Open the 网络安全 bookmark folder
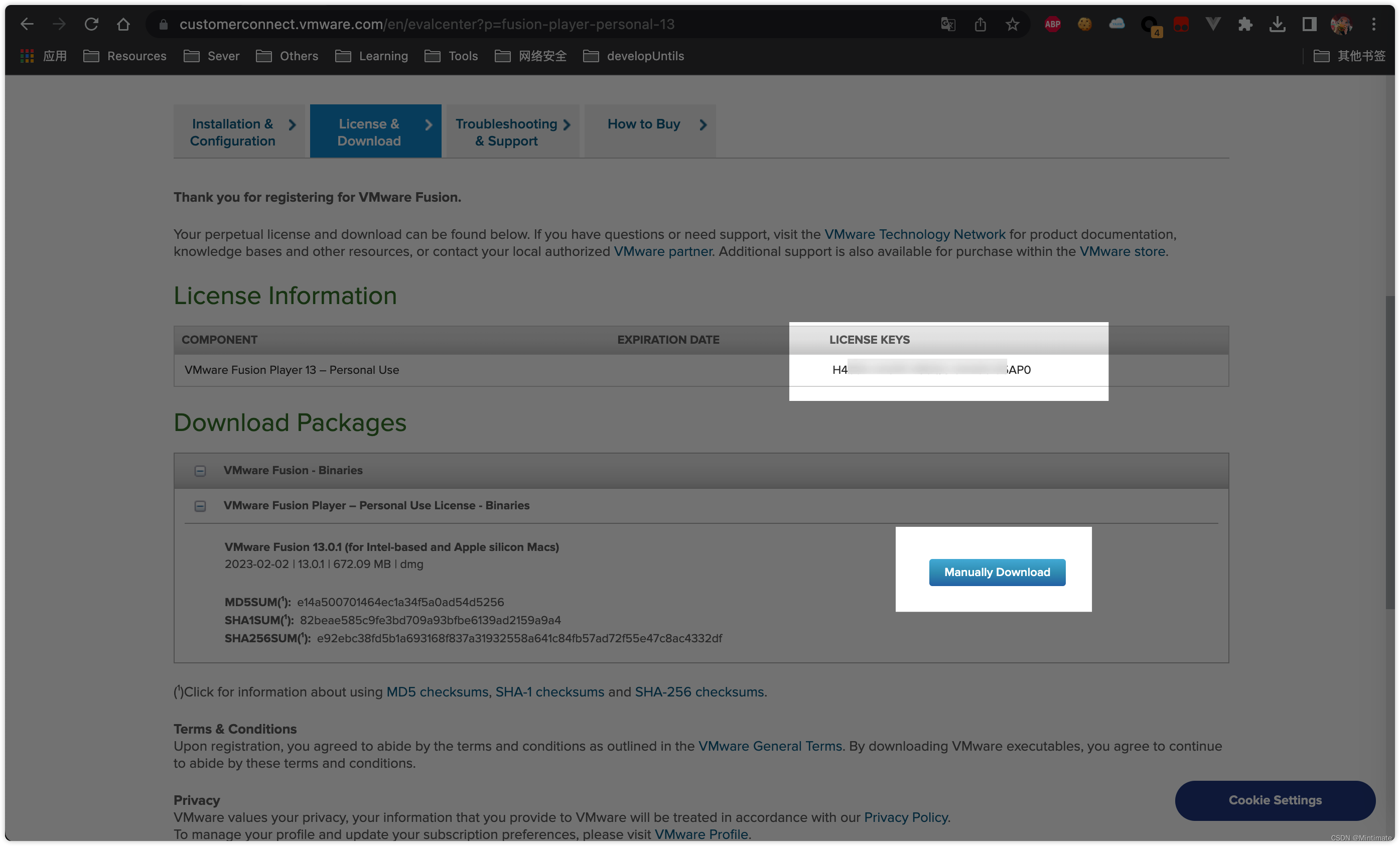1400x846 pixels. [x=531, y=56]
